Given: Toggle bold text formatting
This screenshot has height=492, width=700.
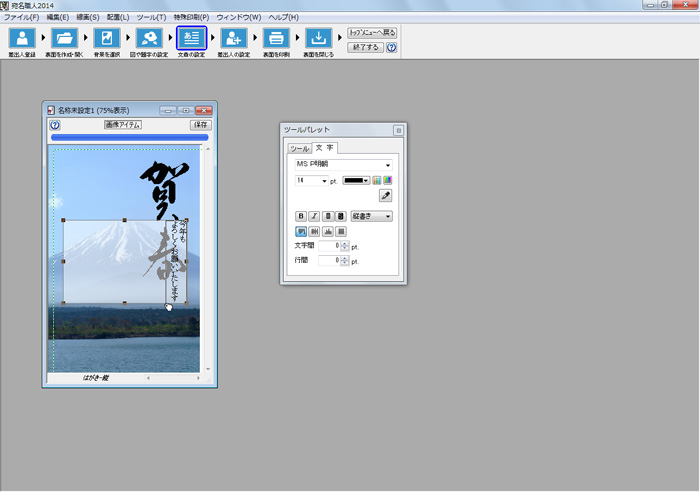Looking at the screenshot, I should click(x=300, y=216).
